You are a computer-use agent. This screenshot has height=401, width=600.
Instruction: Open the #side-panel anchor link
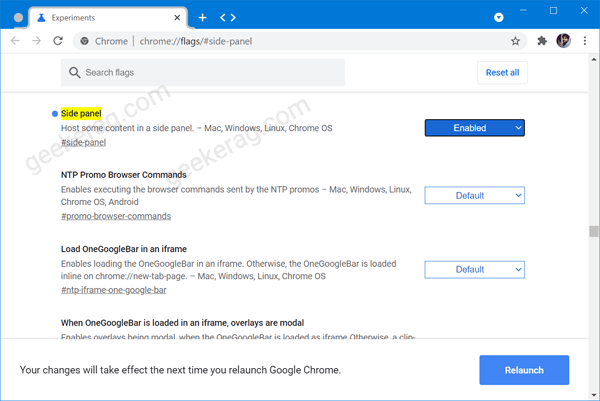(x=83, y=142)
